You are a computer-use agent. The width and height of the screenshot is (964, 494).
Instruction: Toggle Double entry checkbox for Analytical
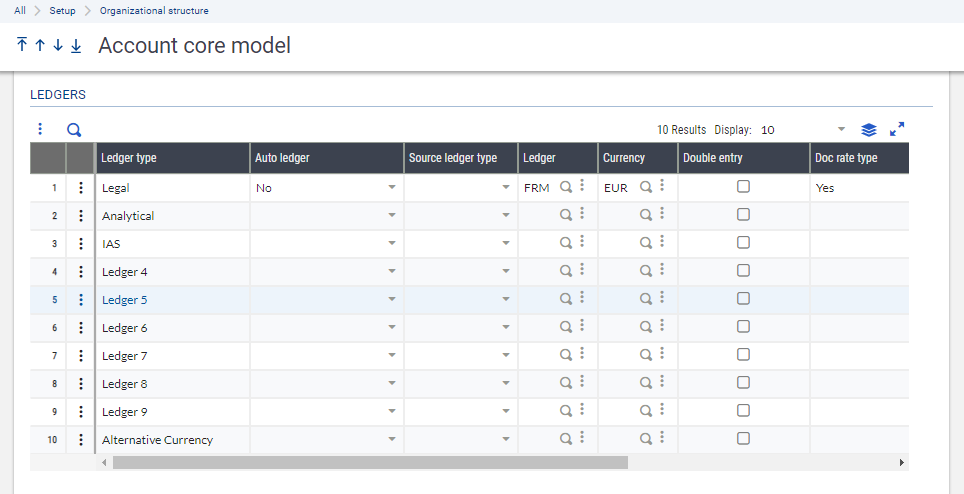743,214
